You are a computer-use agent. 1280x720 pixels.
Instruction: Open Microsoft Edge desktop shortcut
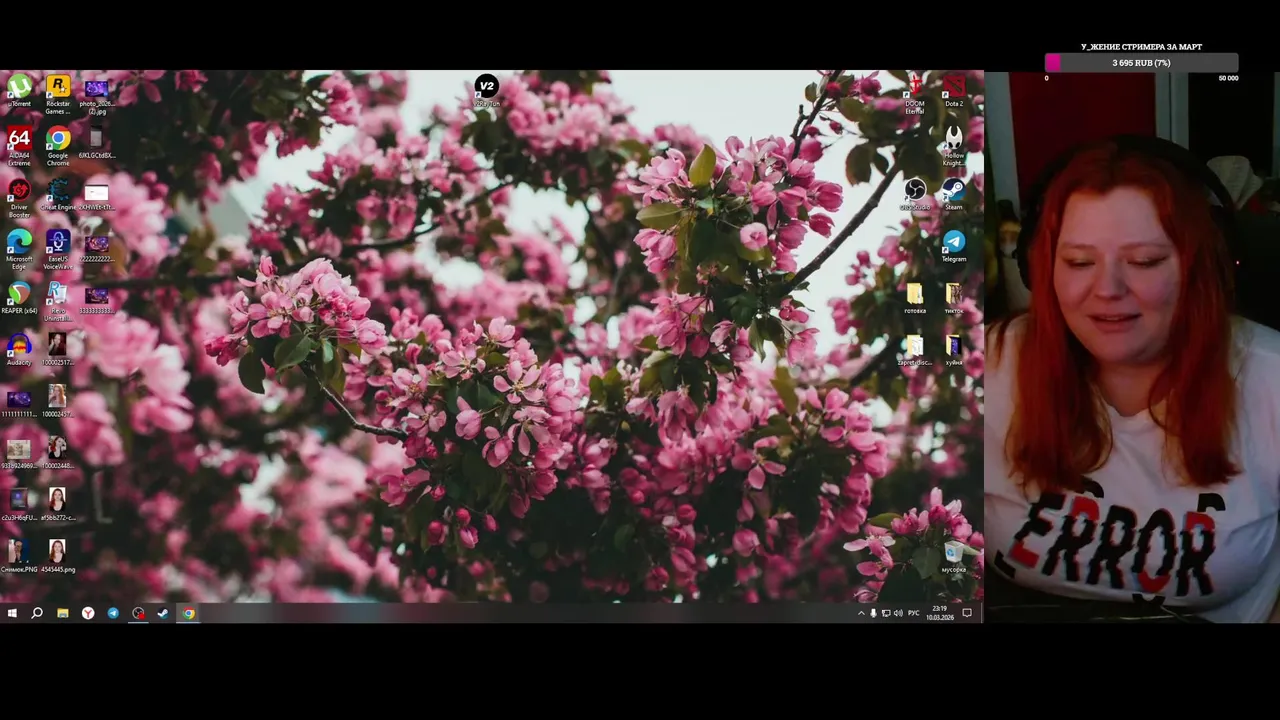(19, 250)
